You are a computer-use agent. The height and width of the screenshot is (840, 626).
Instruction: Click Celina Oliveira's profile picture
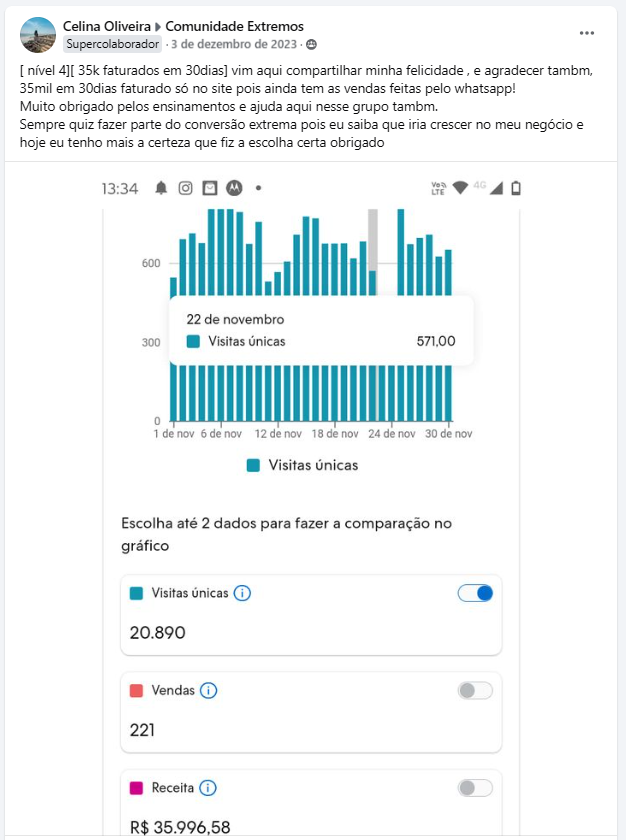click(x=38, y=35)
